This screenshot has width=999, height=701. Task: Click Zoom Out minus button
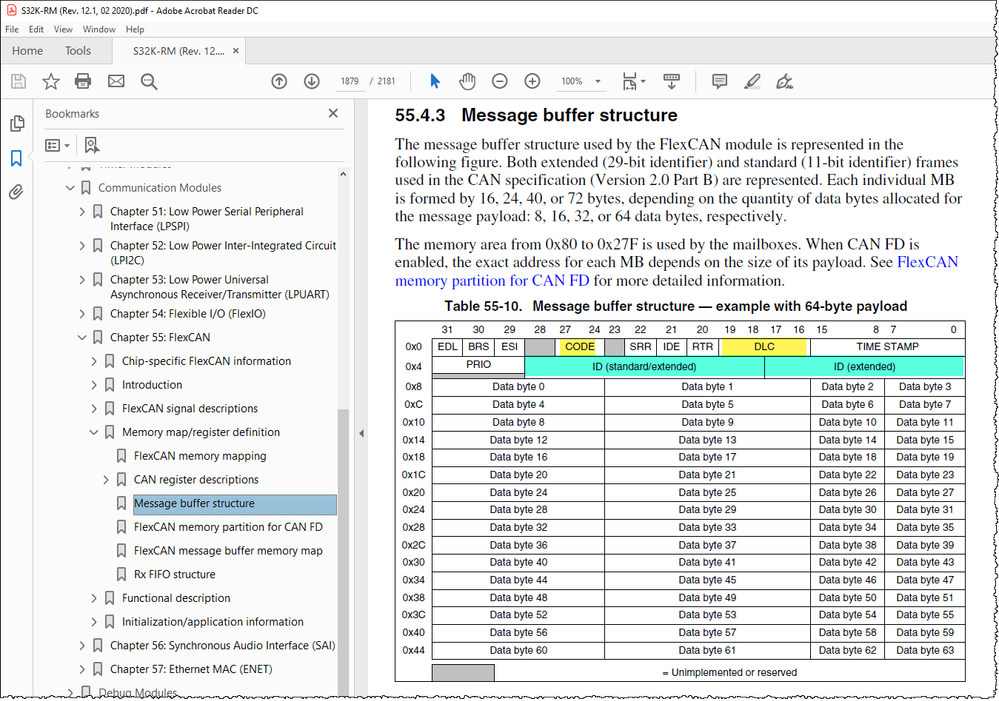pos(499,81)
